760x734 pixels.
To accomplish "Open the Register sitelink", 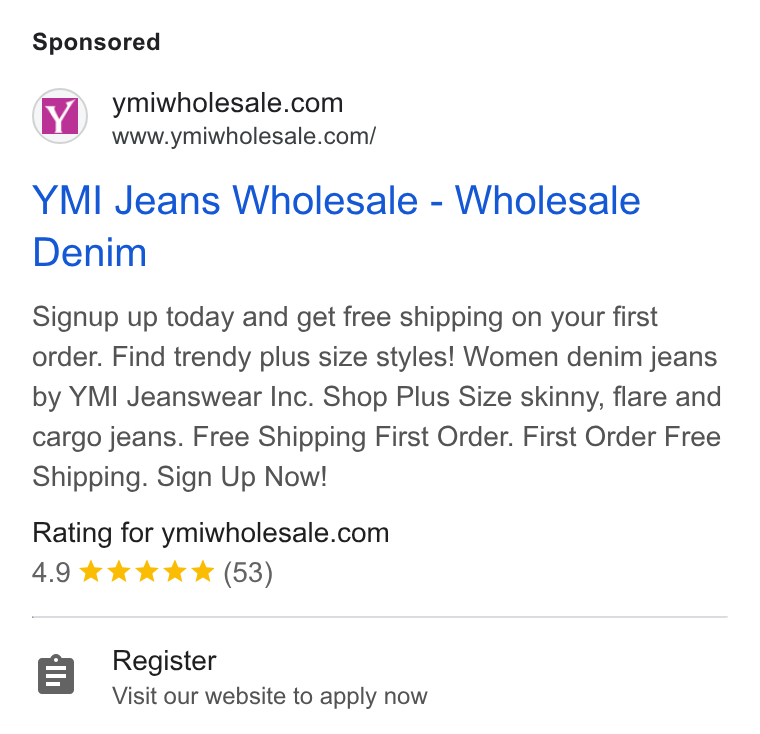I will point(164,660).
